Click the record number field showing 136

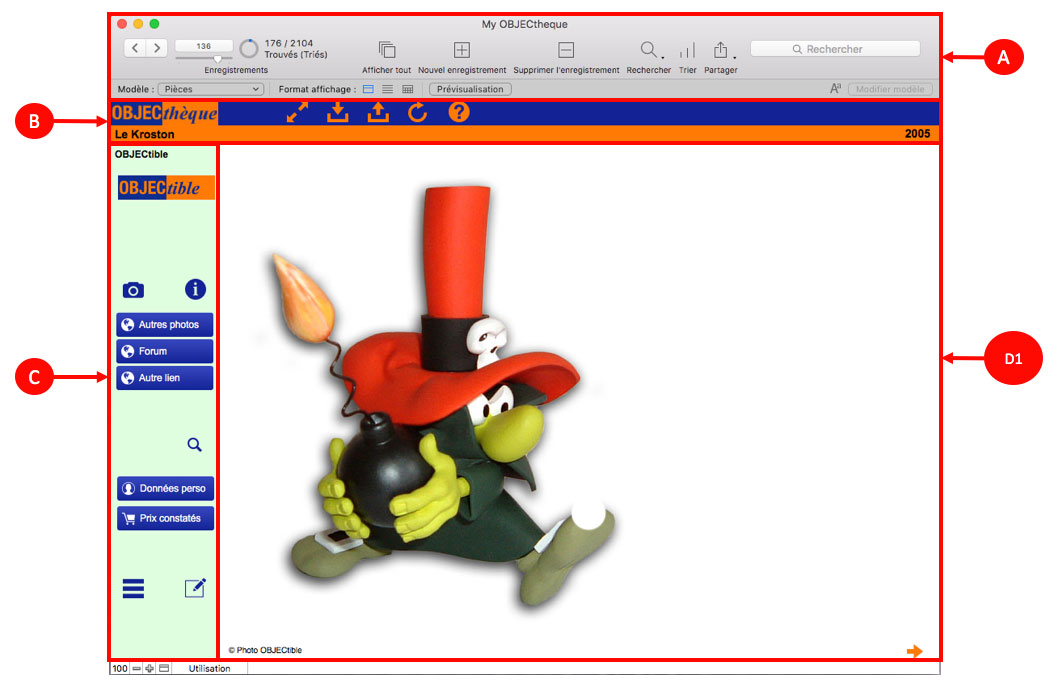[x=203, y=46]
